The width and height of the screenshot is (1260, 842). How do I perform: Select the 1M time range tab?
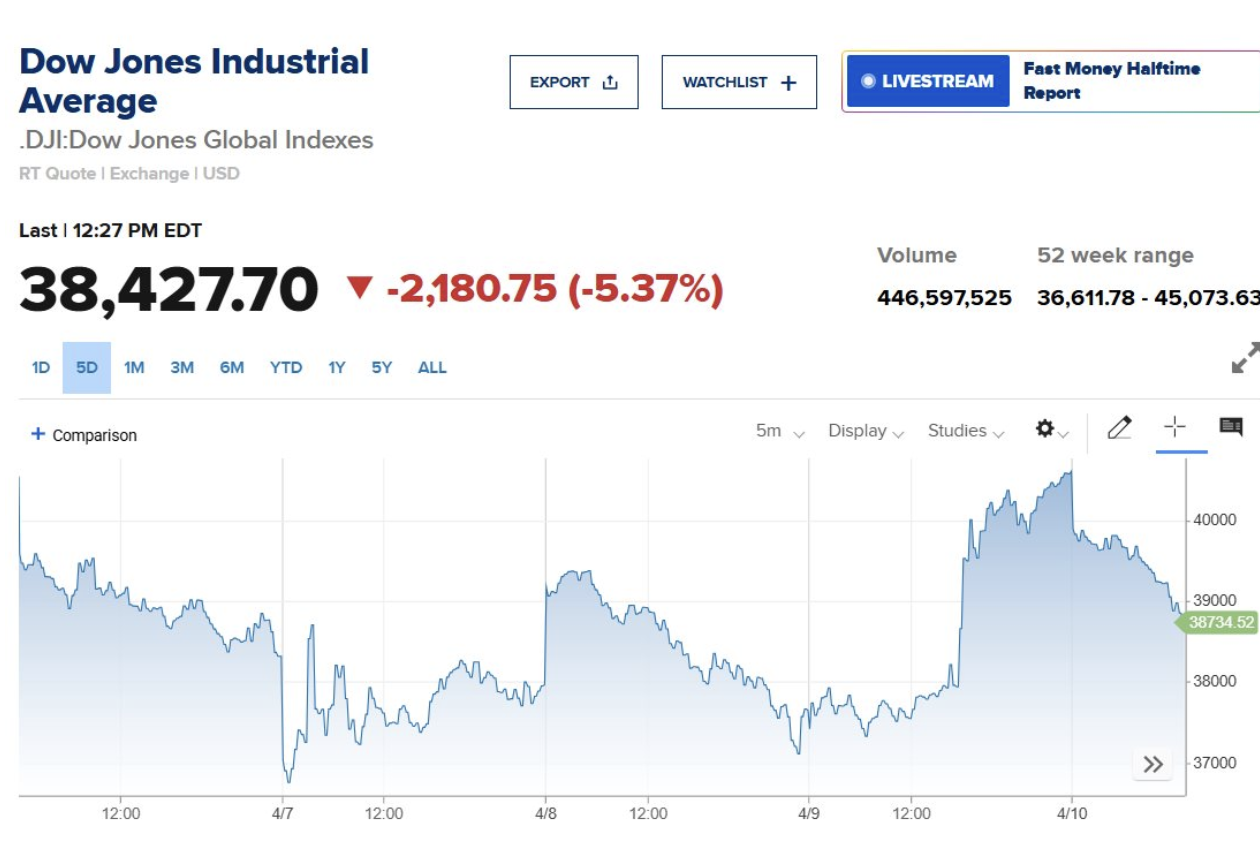(x=134, y=368)
